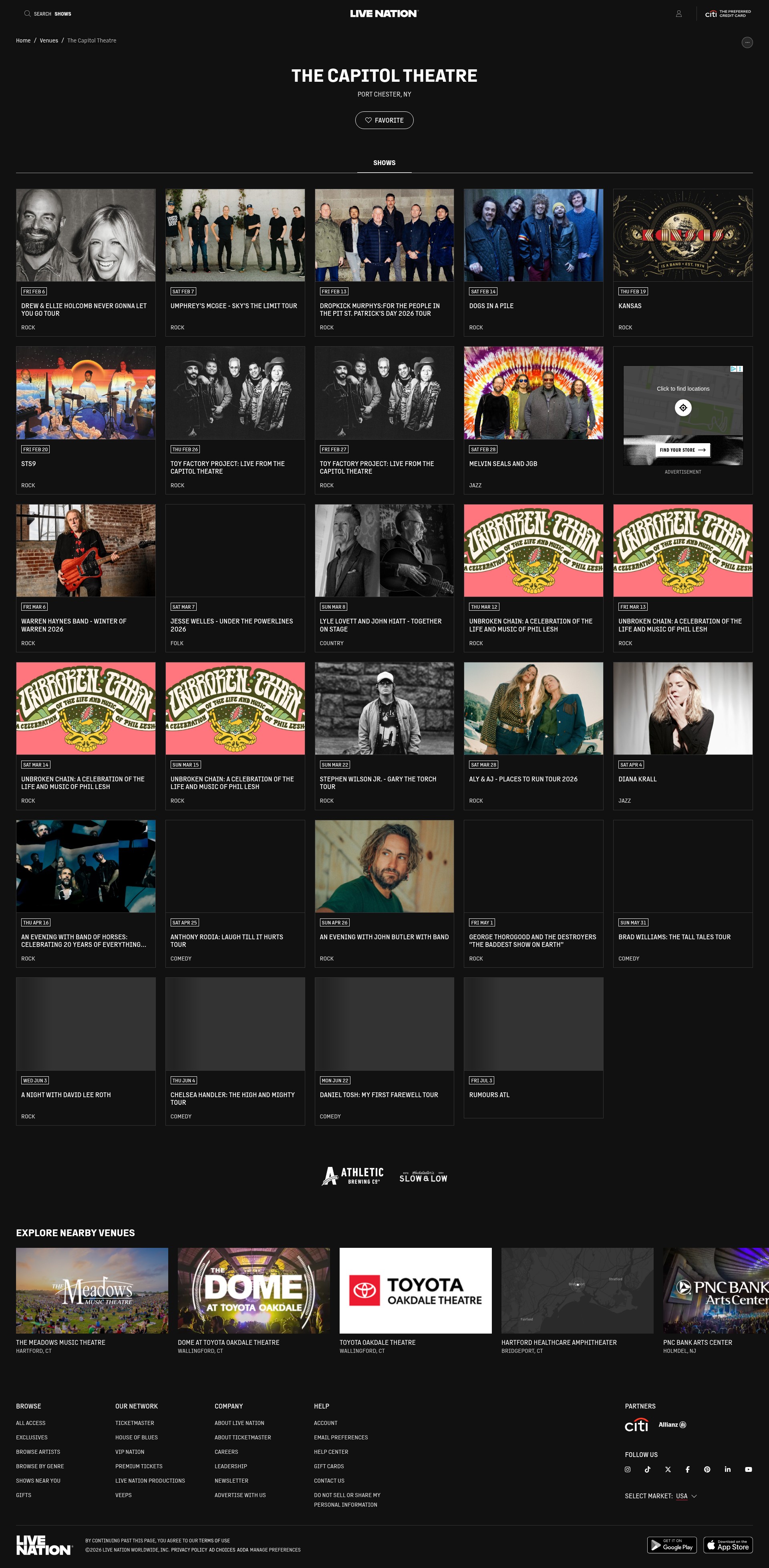
Task: Go to the Live Nation header logo
Action: [384, 13]
